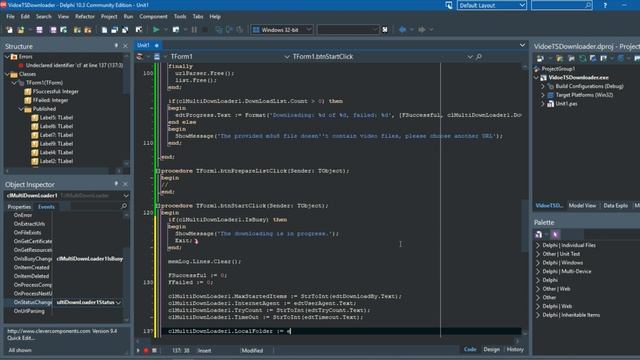The height and width of the screenshot is (360, 640).
Task: Click the Save All toolbar icon
Action: pyautogui.click(x=53, y=30)
